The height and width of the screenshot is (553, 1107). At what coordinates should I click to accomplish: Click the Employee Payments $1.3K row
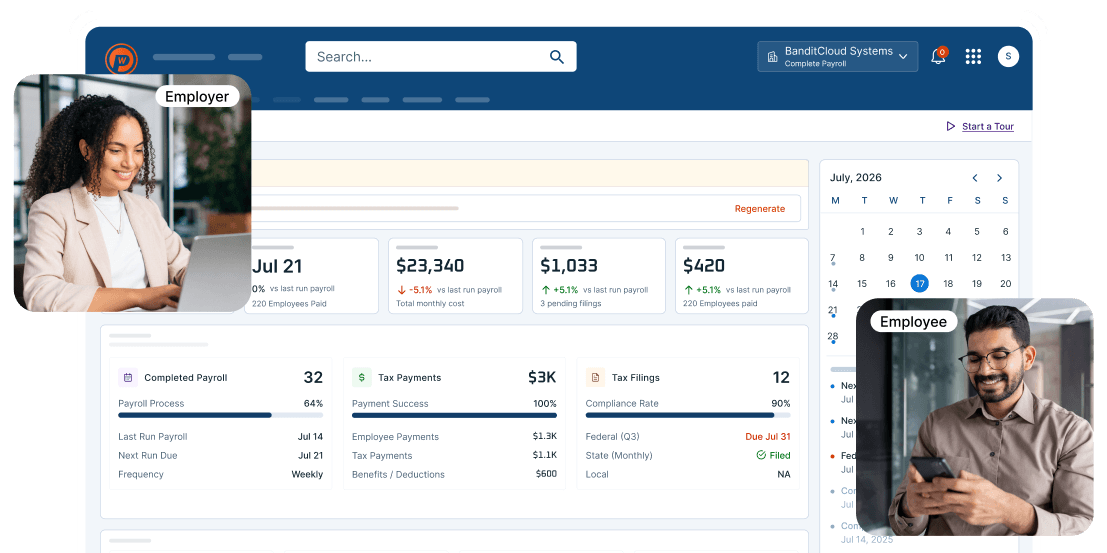click(x=454, y=436)
